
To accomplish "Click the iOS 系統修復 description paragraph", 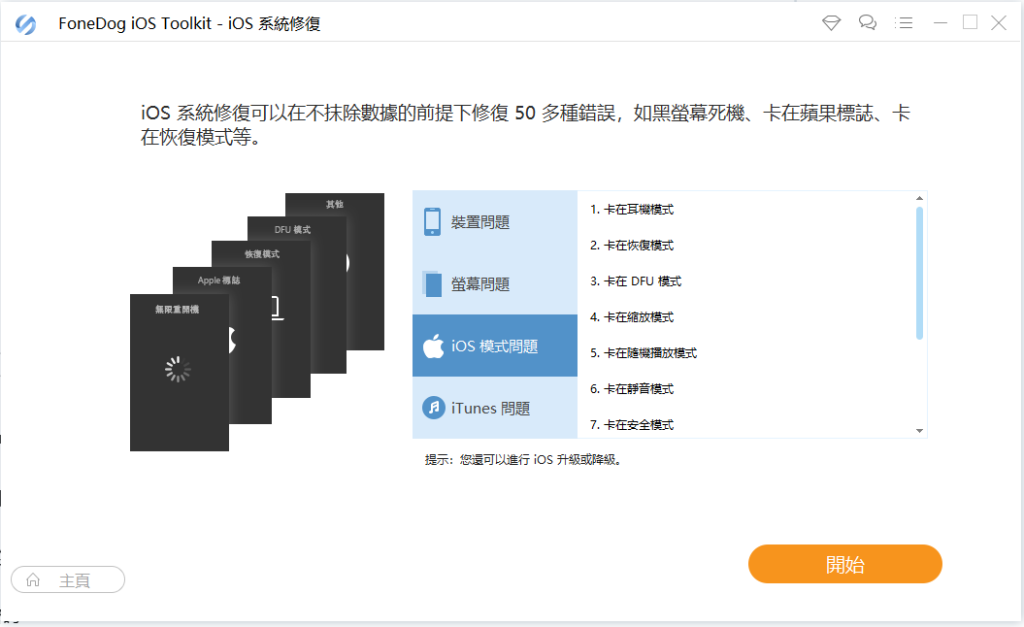I will [x=525, y=125].
